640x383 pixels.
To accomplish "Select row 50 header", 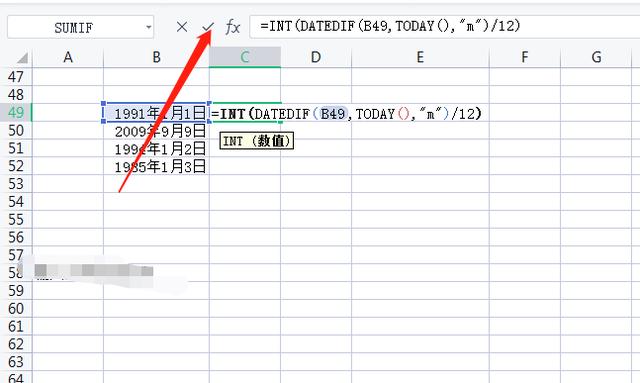I will 16,130.
